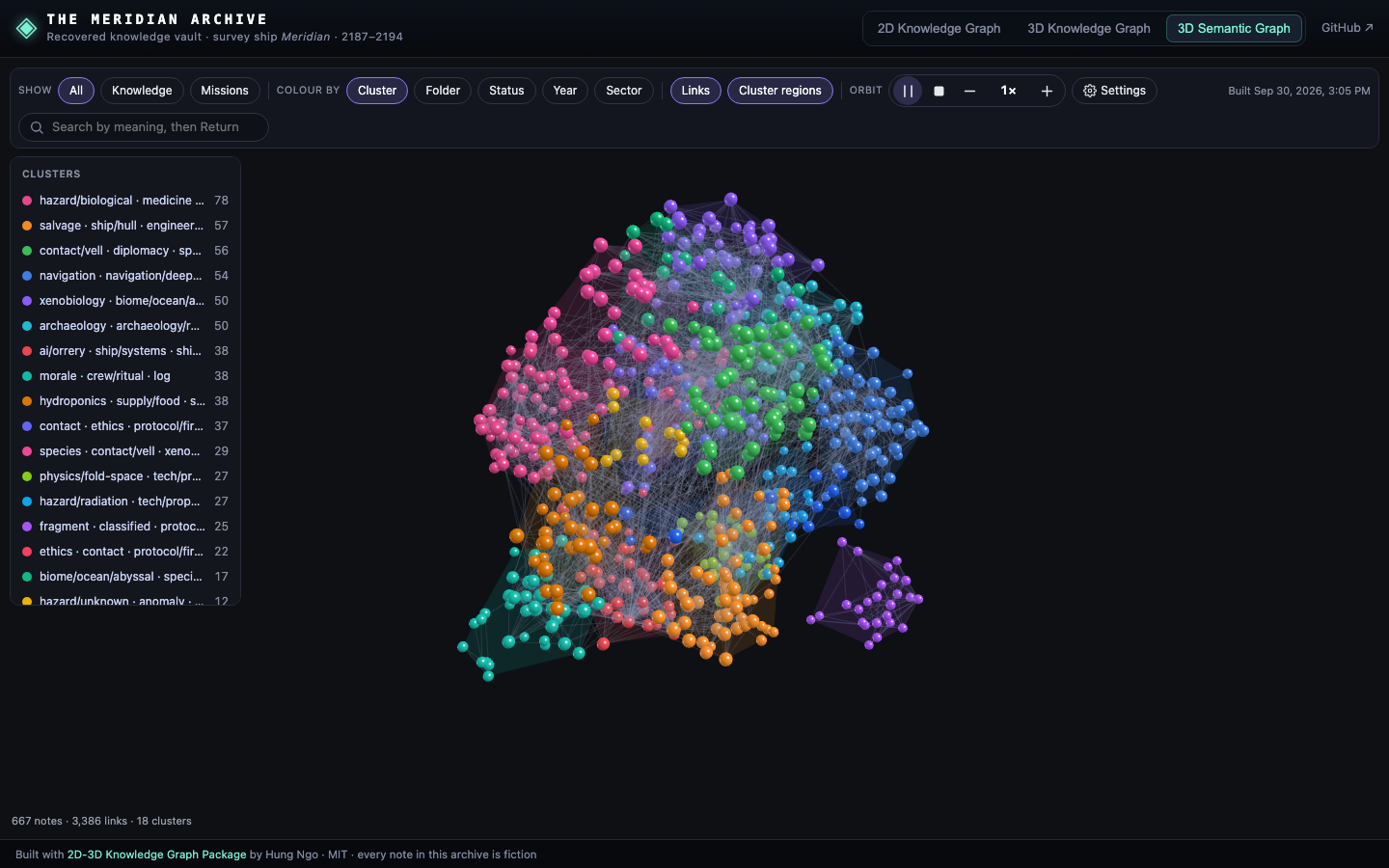Show All notes filter
Viewport: 1389px width, 868px height.
(x=76, y=91)
